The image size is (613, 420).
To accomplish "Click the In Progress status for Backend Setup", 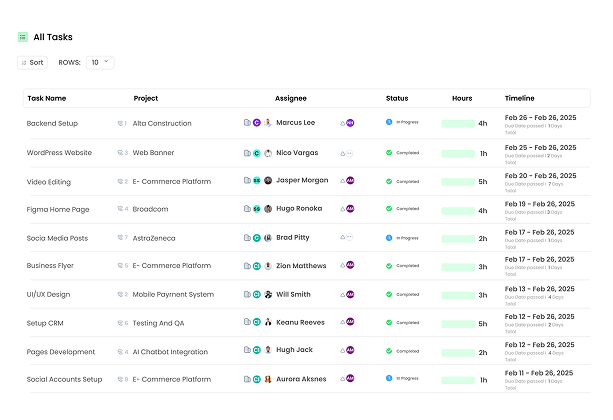I will pyautogui.click(x=402, y=123).
